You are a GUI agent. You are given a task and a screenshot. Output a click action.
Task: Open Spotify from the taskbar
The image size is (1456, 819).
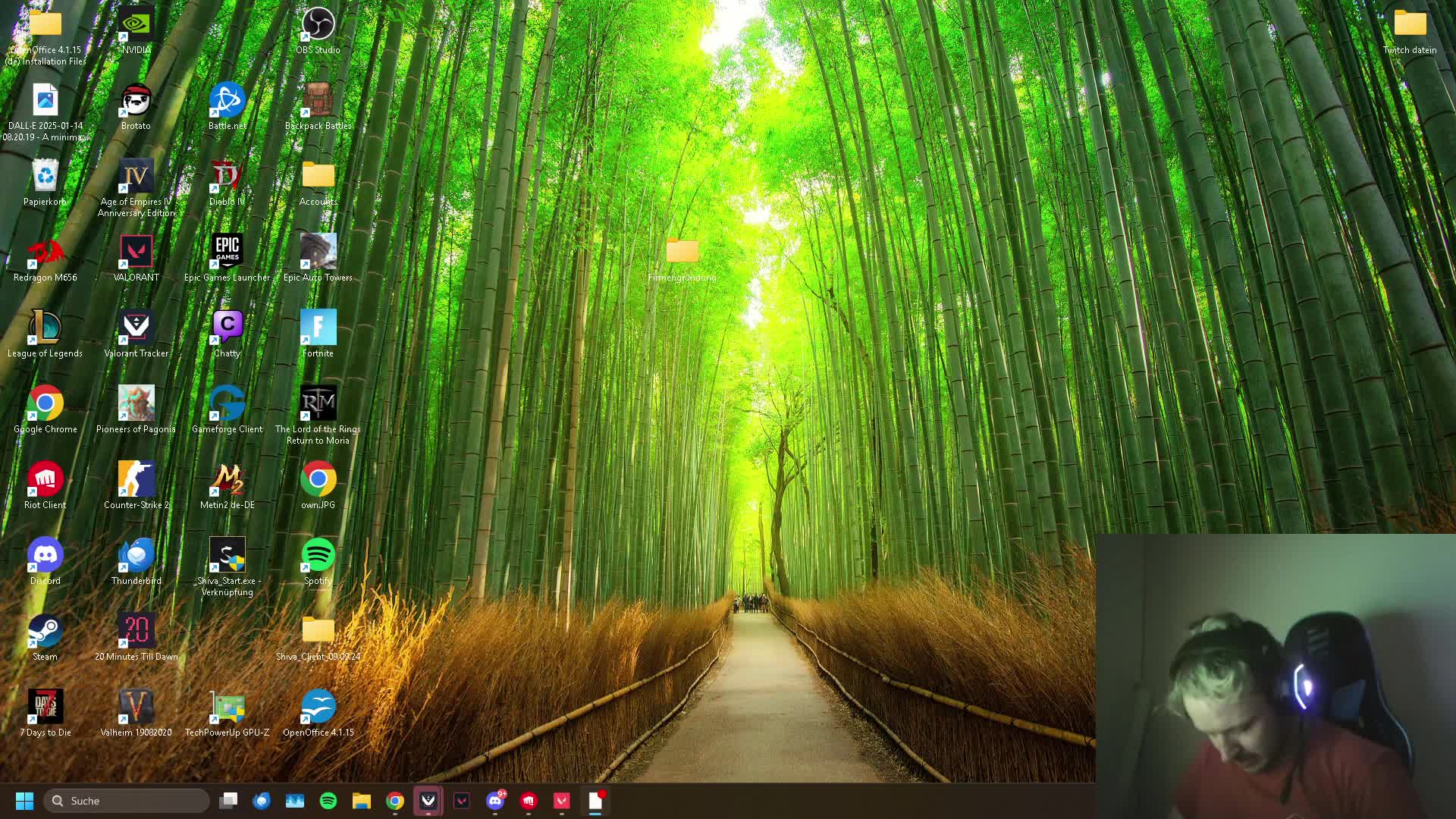pyautogui.click(x=328, y=801)
